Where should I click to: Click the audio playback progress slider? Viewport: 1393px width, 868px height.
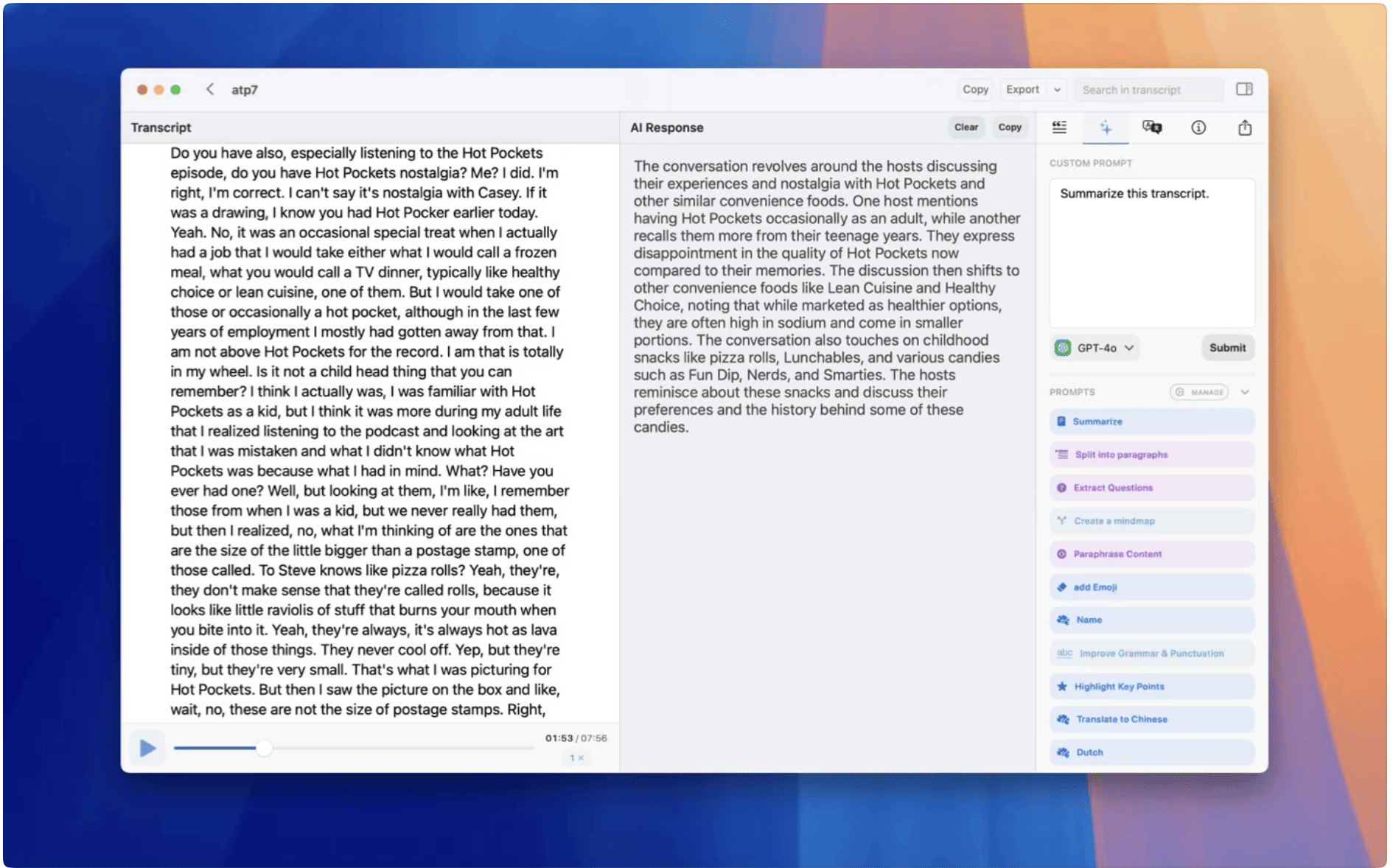[354, 748]
